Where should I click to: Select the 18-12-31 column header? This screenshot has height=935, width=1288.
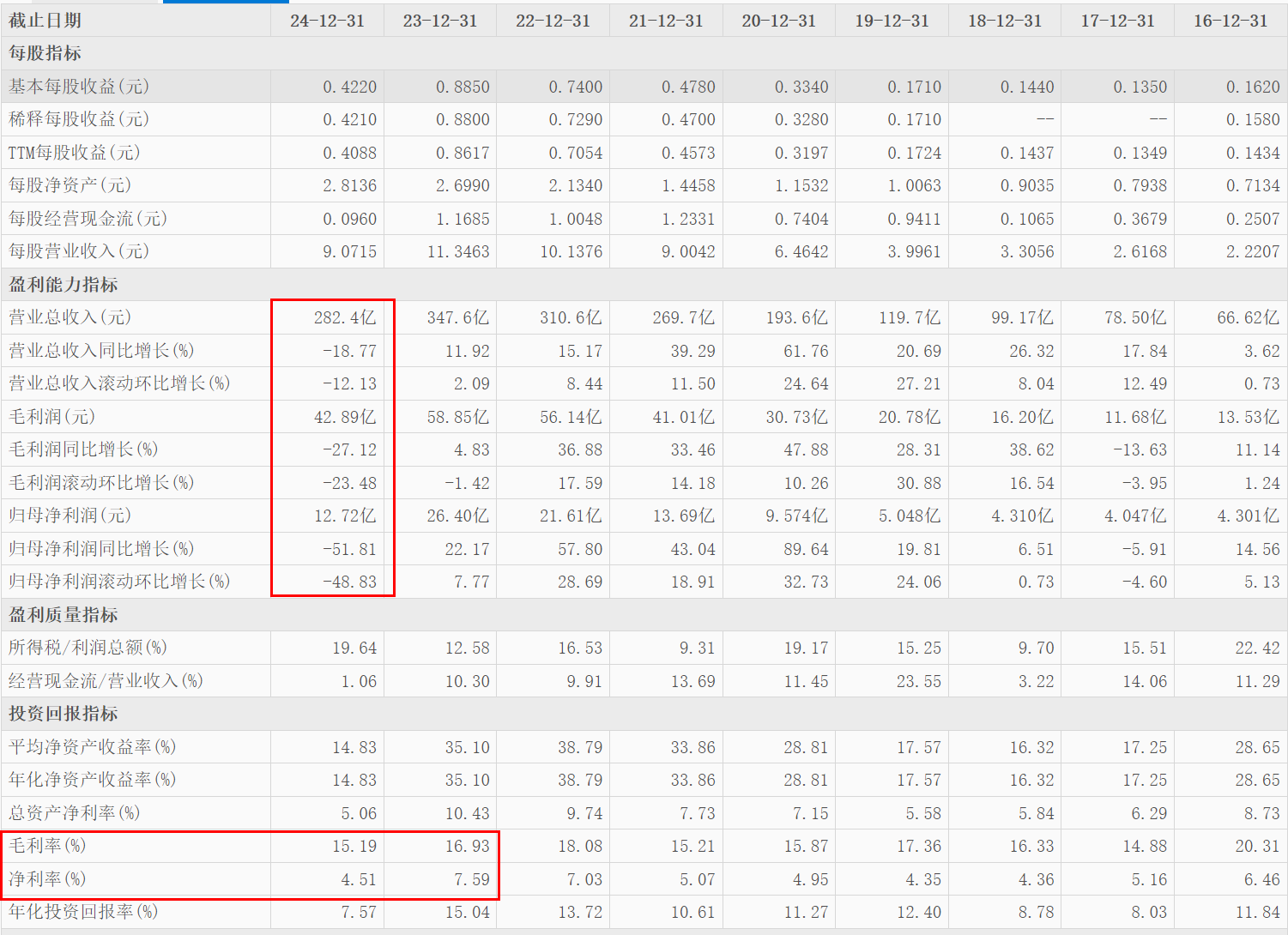1005,21
